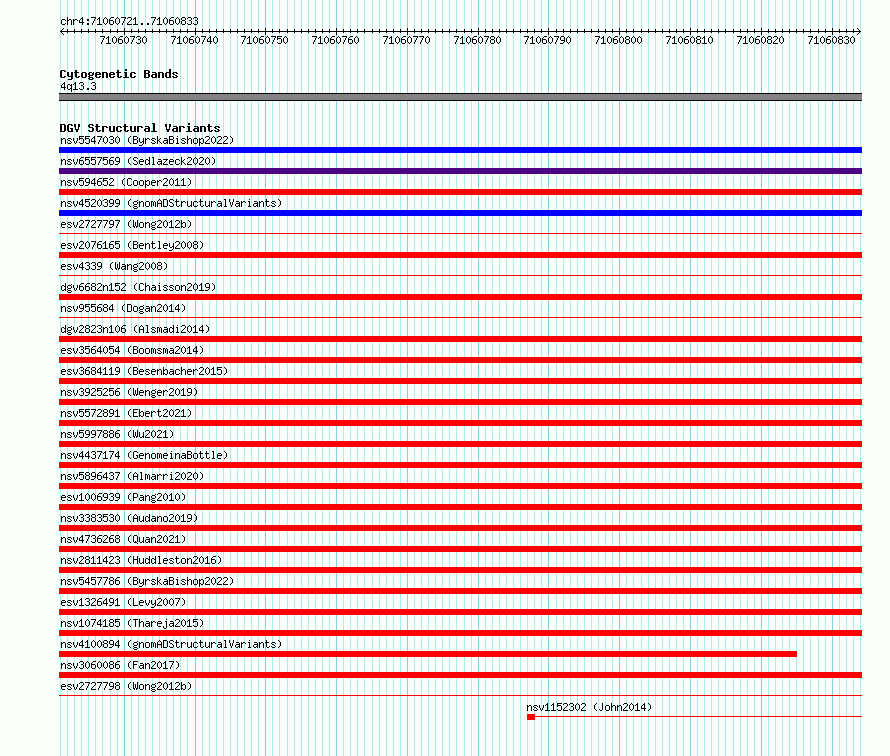Click the blue bar under nsv4520399

[460, 213]
